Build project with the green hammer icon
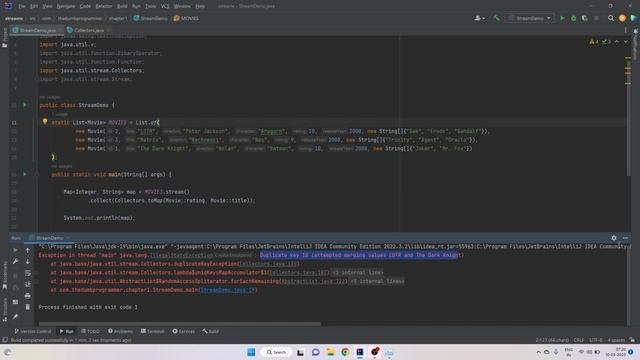 496,18
